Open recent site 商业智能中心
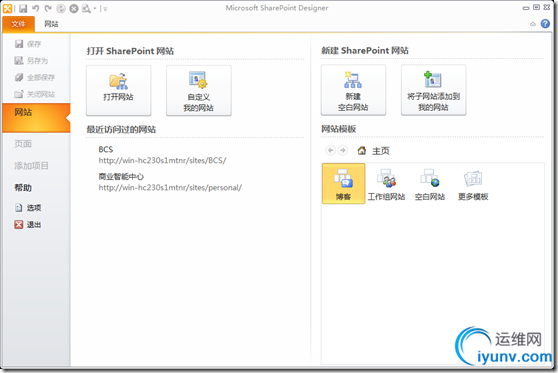Viewport: 558px width, 373px height. [x=121, y=177]
